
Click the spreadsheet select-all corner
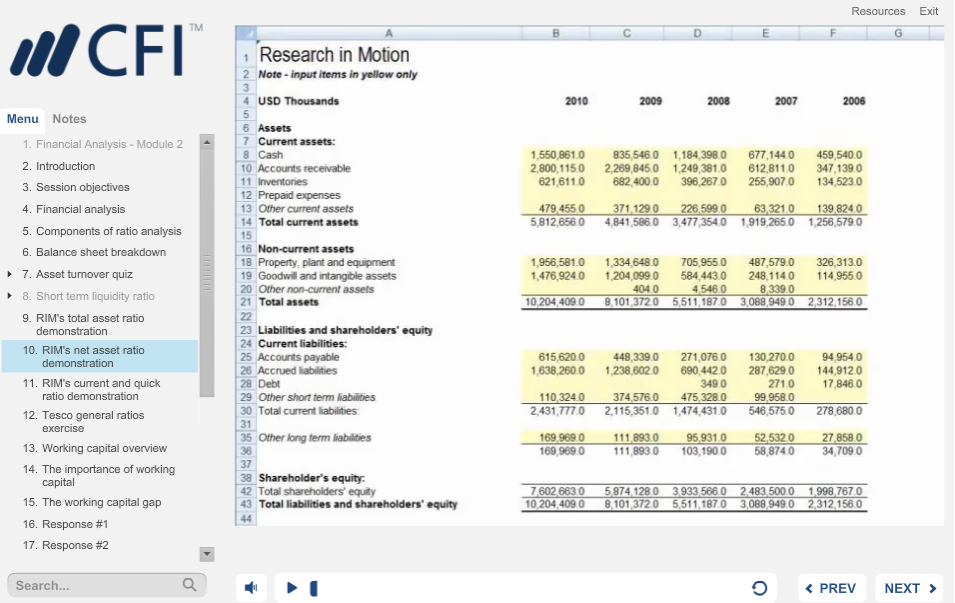pos(245,33)
